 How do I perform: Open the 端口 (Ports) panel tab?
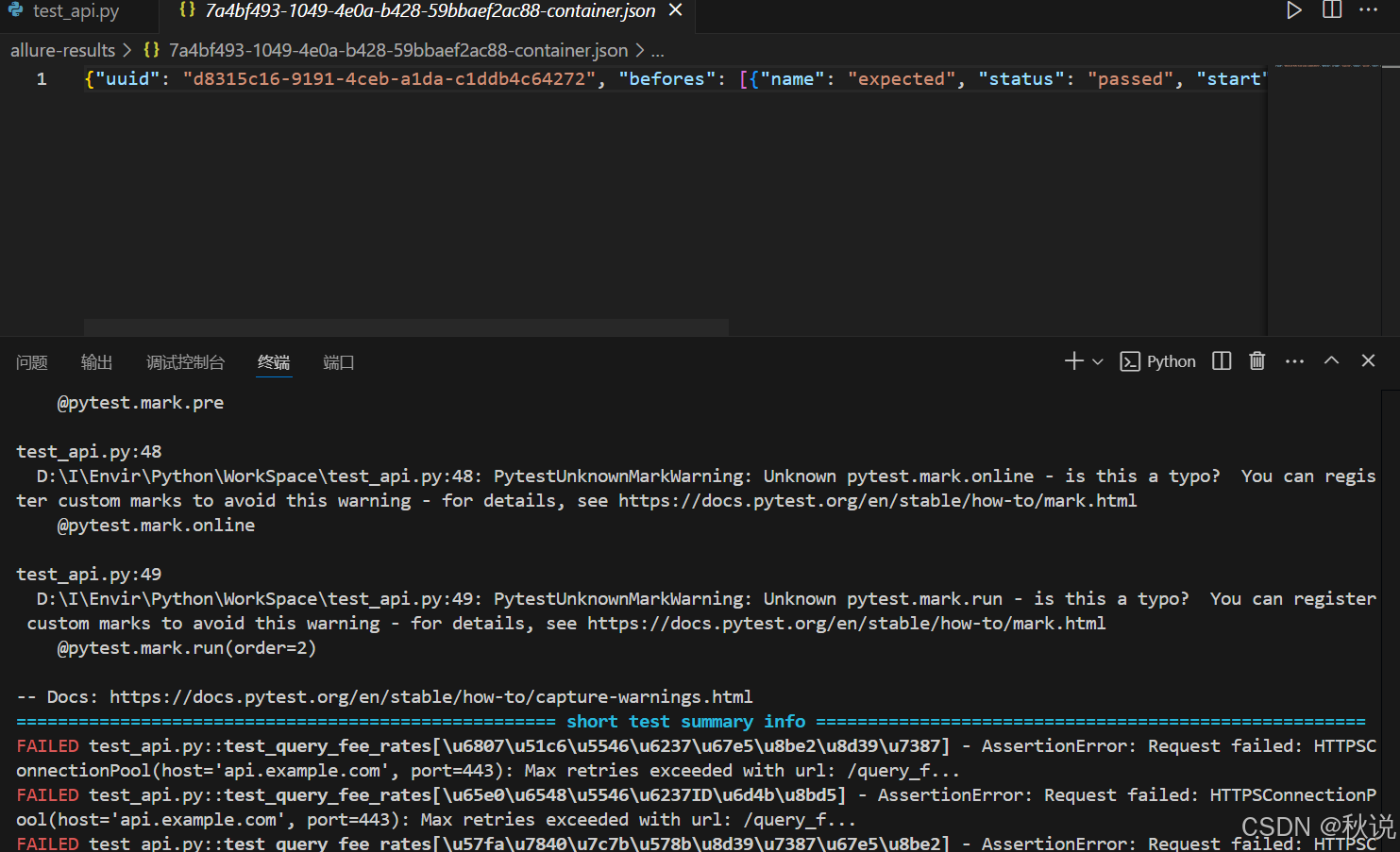338,362
